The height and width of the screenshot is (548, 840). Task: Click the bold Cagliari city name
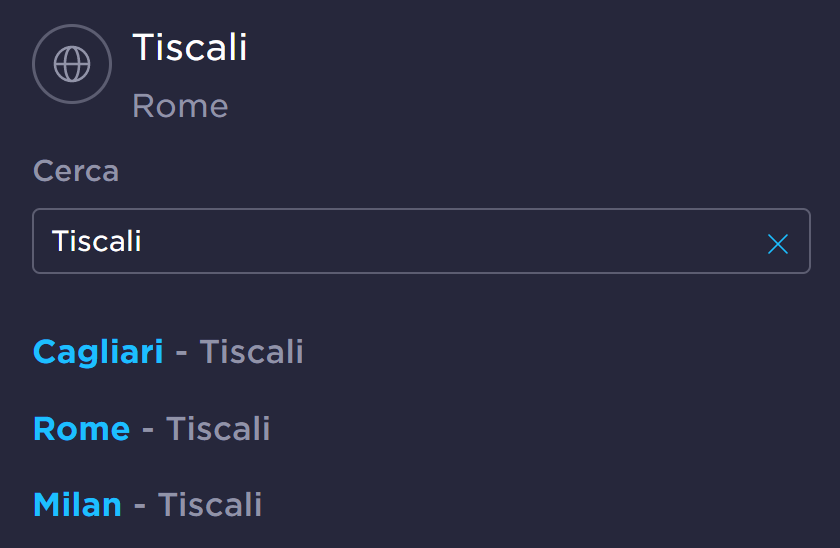[x=98, y=352]
